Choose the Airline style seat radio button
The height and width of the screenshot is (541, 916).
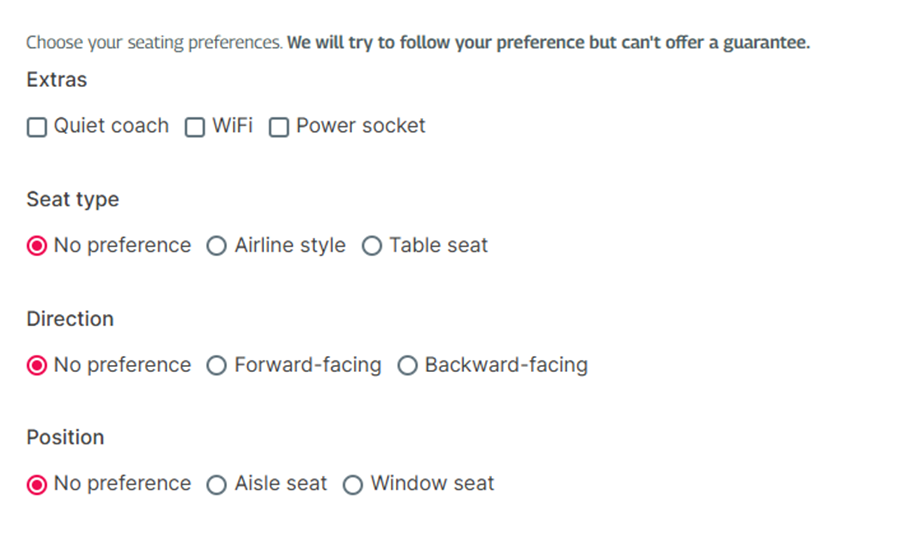tap(217, 246)
